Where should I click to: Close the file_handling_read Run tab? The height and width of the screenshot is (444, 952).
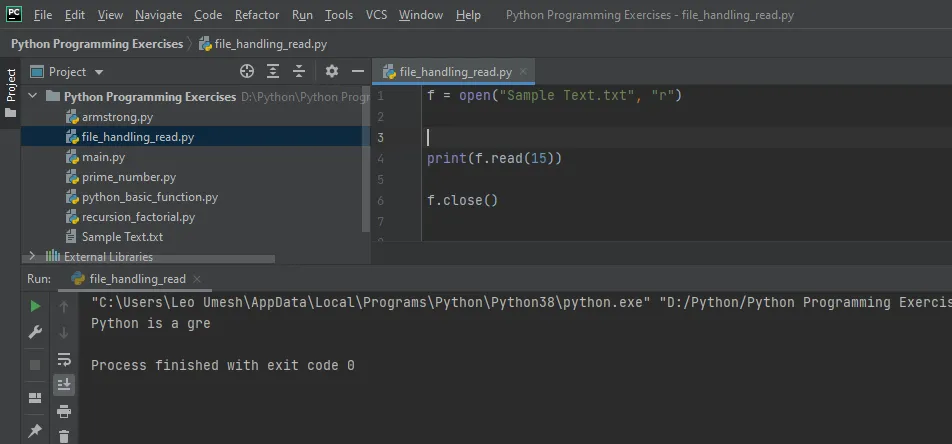pyautogui.click(x=197, y=279)
